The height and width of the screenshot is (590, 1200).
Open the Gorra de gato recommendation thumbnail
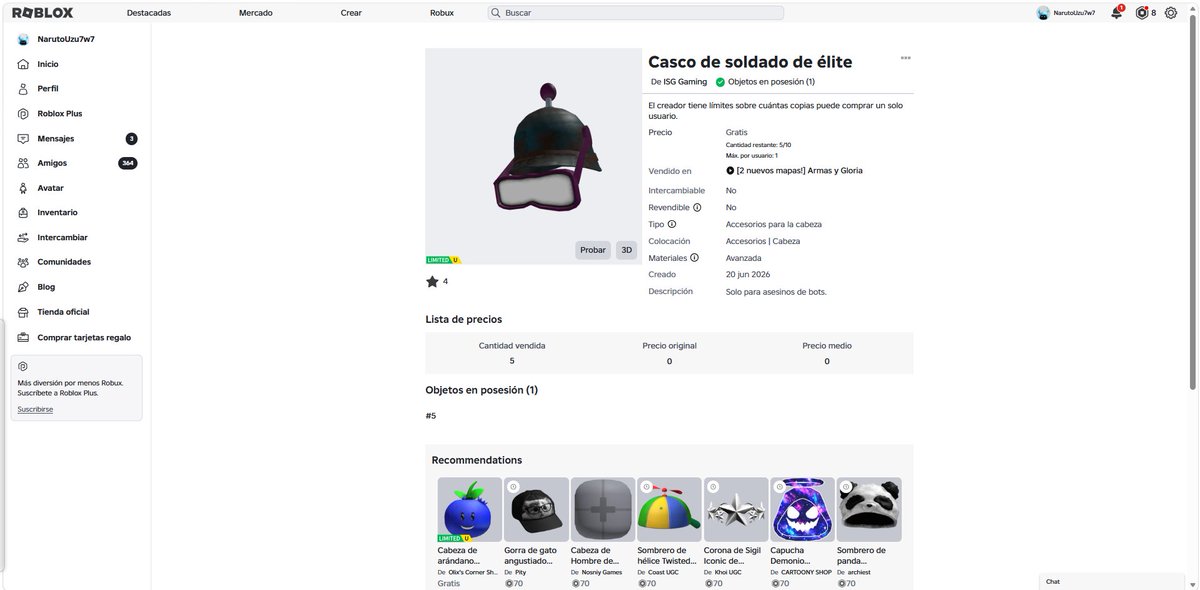click(x=536, y=510)
